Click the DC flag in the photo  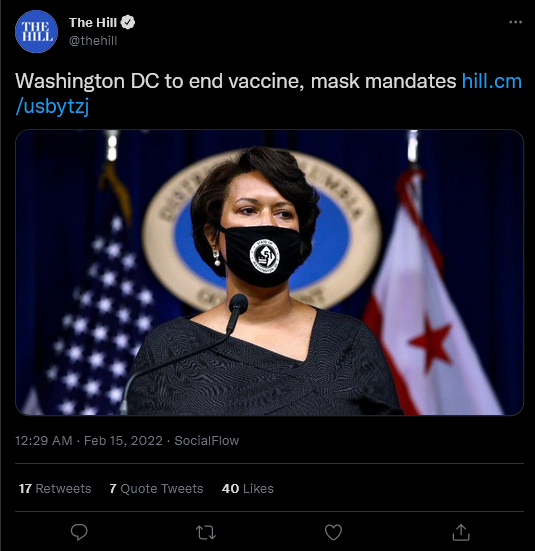click(431, 292)
